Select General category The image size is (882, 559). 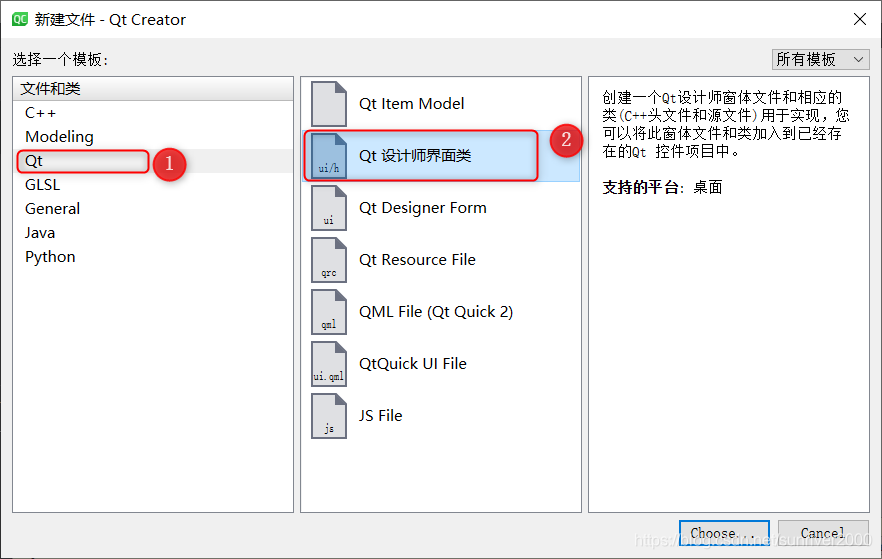pos(153,209)
